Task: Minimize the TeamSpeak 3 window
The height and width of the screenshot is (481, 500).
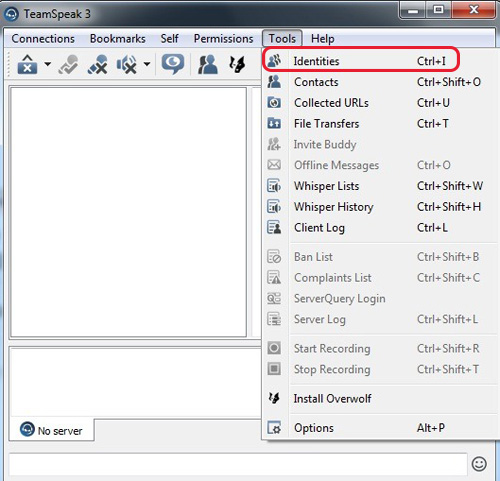Action: [413, 11]
